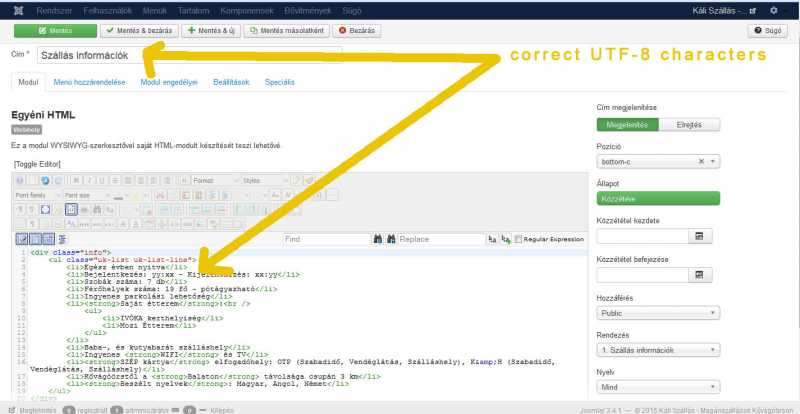Click the replace-all icon before Regular Expression
The width and height of the screenshot is (800, 414).
(504, 240)
